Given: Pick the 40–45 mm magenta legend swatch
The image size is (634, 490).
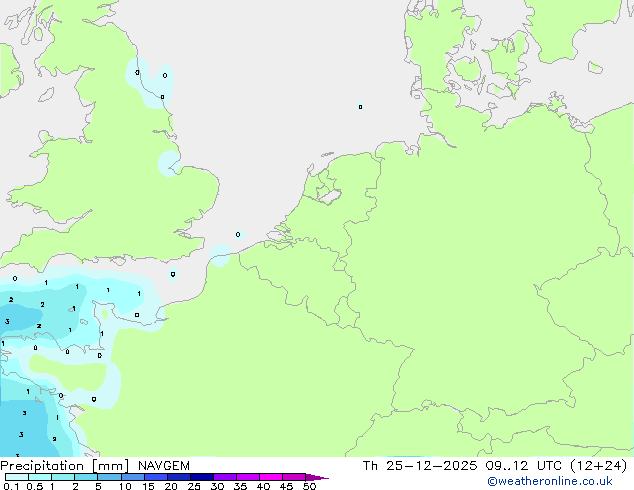Looking at the screenshot, I should click(271, 477).
